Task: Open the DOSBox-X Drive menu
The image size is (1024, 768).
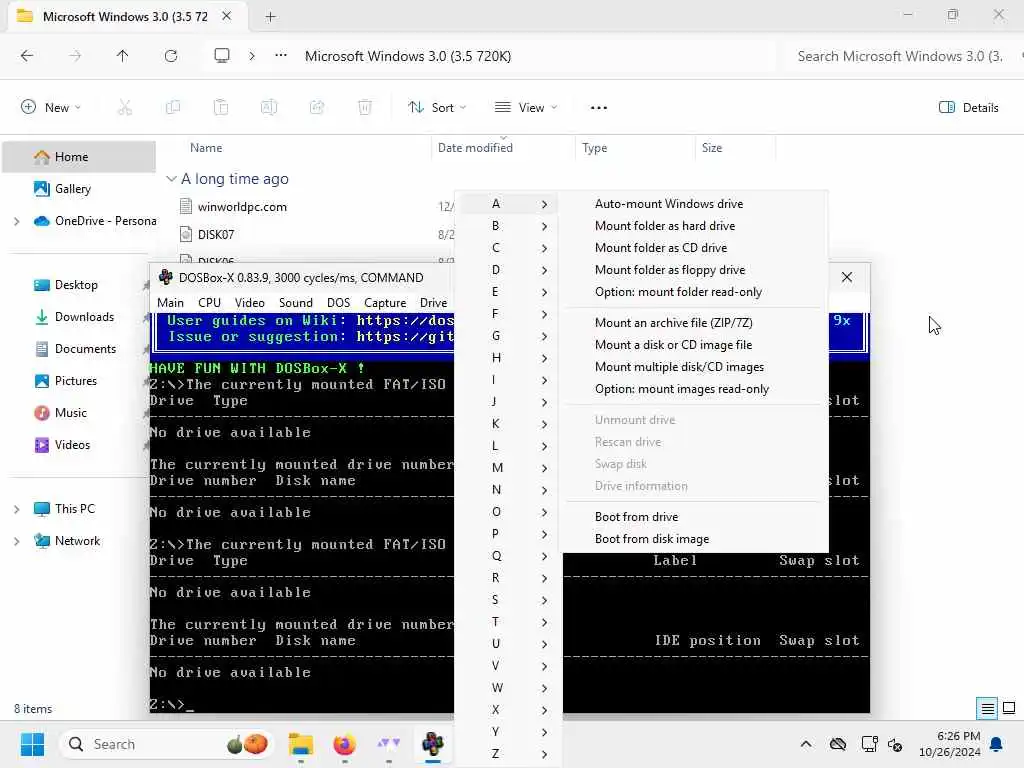Action: point(434,303)
